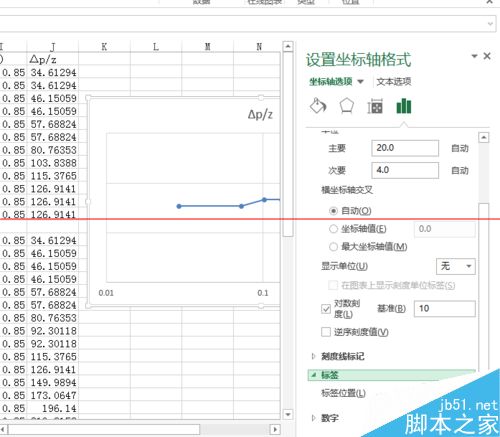Screen dimensions: 500x437
Task: Click the 0.01 axis label on chart
Action: pos(106,293)
